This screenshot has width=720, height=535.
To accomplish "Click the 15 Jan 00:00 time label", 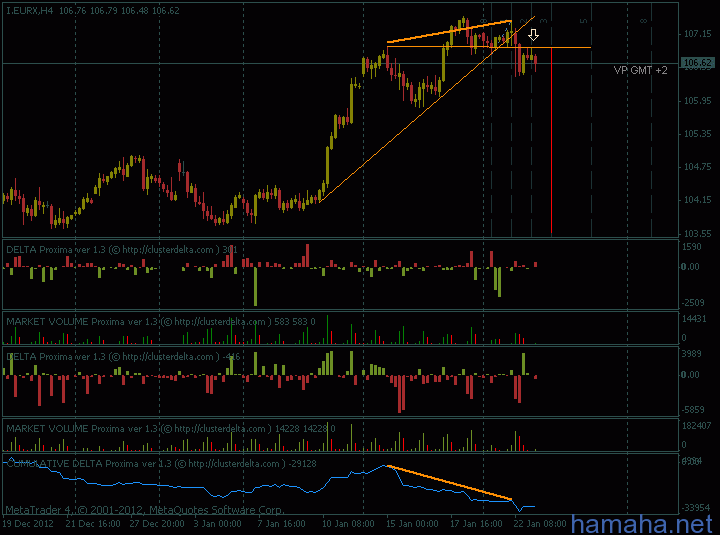I will click(412, 524).
